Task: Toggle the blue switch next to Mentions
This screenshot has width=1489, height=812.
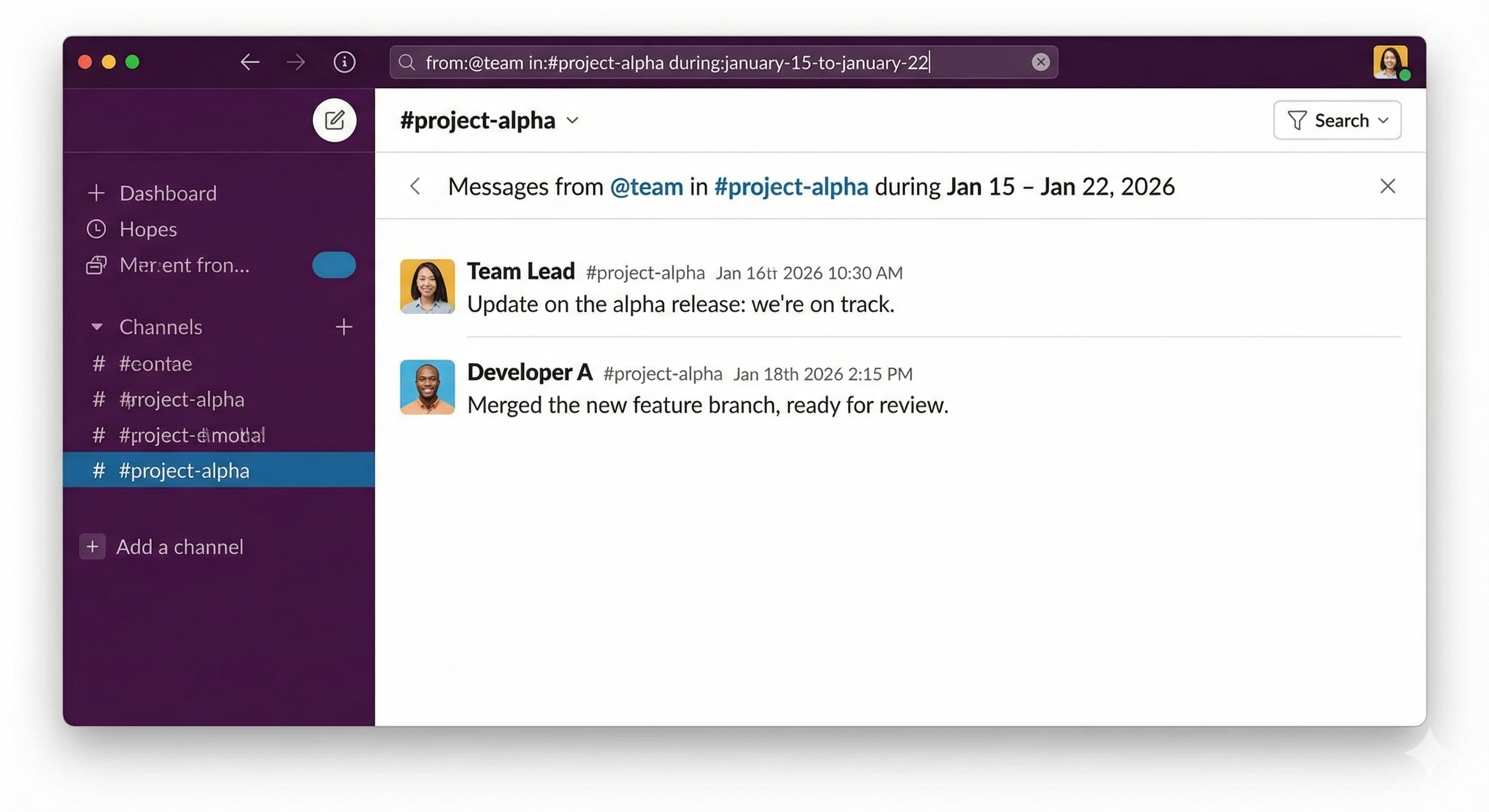Action: click(334, 265)
